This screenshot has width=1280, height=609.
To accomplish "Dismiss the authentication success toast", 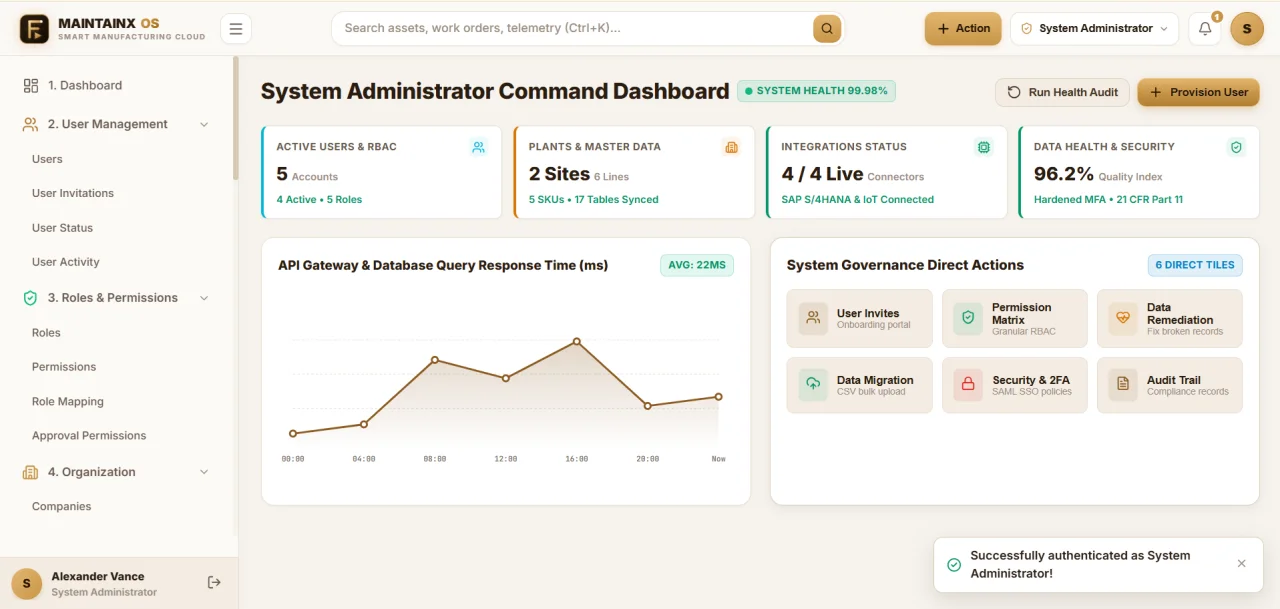I will point(1242,564).
